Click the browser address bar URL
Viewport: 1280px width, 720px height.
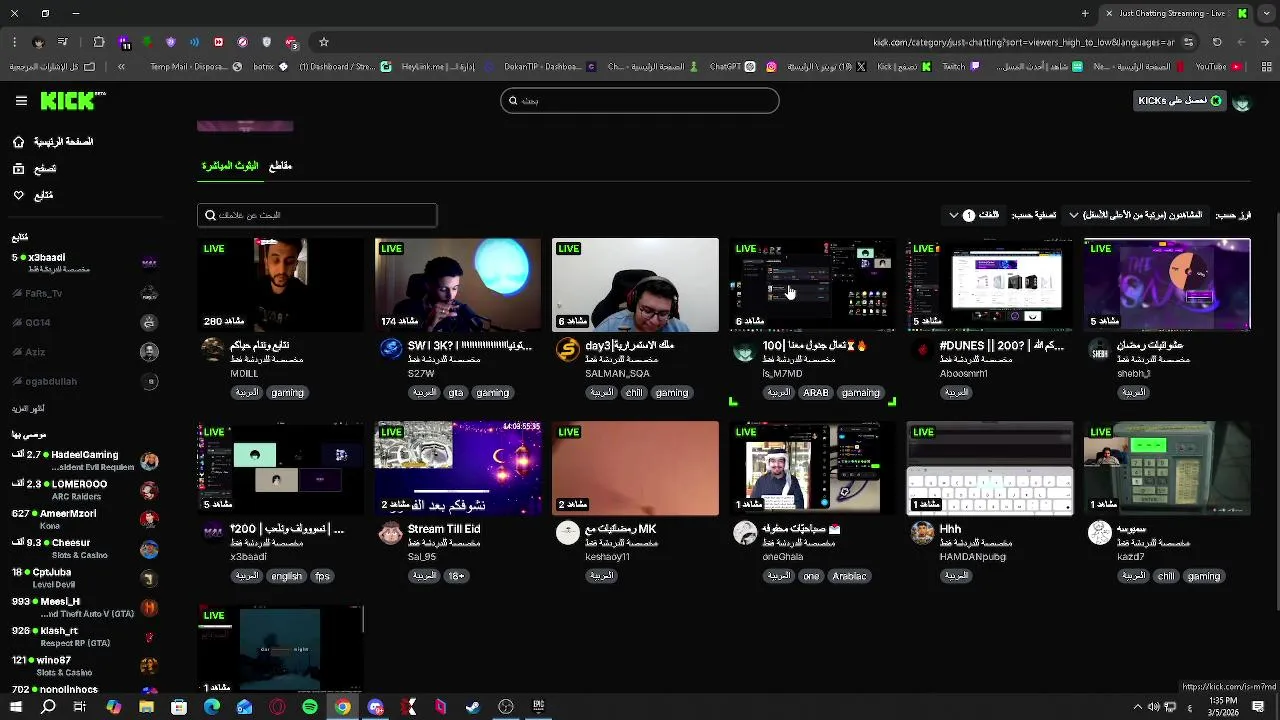pyautogui.click(x=1024, y=42)
